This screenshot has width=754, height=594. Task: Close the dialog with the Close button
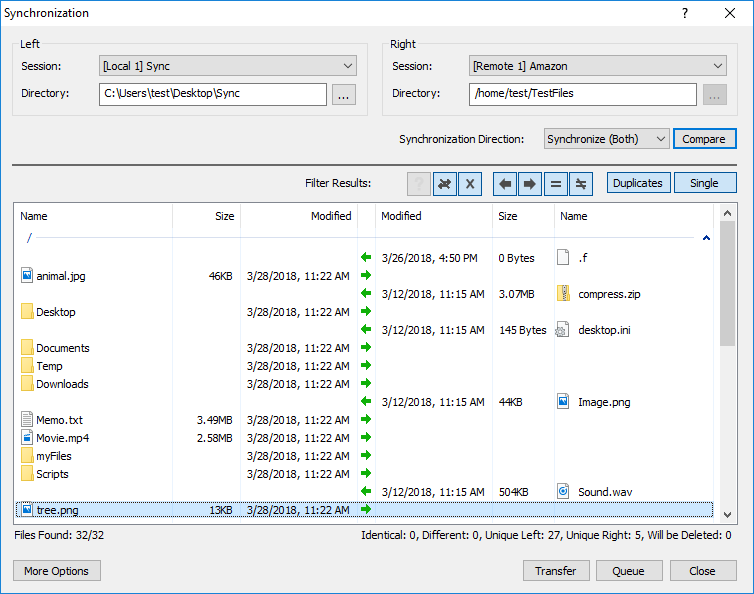(703, 571)
